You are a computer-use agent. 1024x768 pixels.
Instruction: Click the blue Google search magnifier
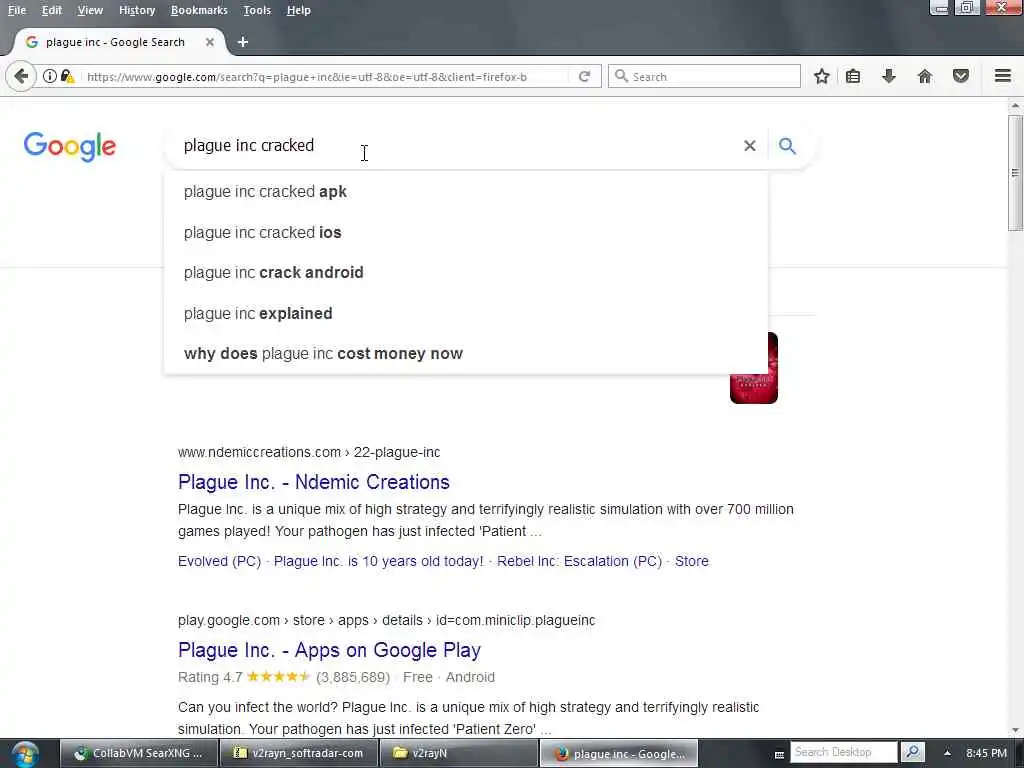(787, 146)
